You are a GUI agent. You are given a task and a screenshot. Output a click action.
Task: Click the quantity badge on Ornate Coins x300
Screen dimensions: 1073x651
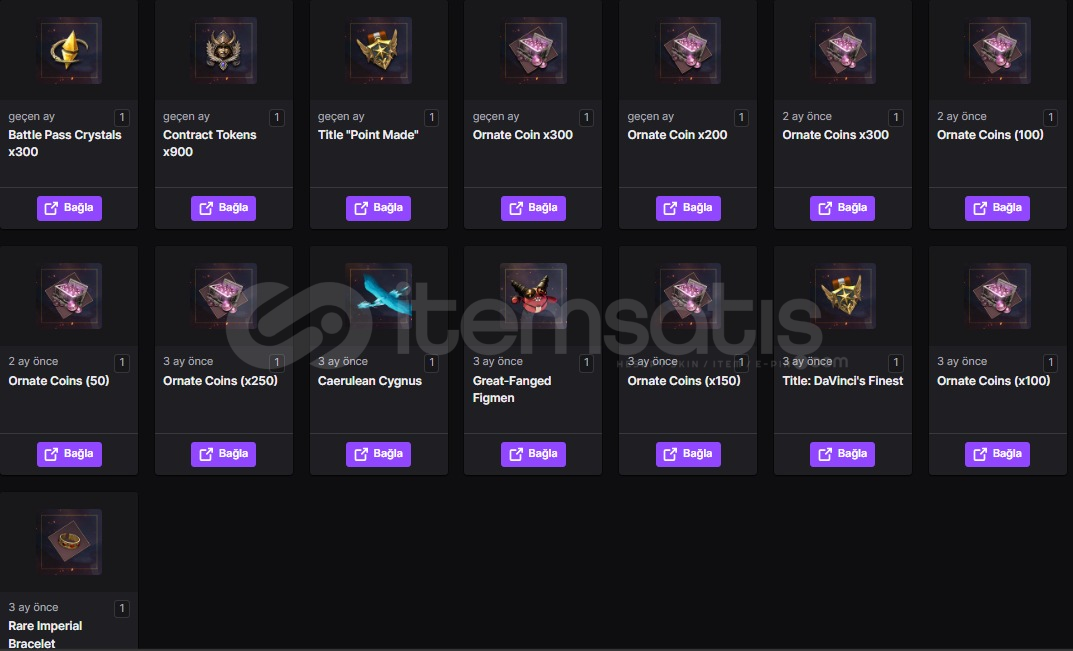[896, 118]
